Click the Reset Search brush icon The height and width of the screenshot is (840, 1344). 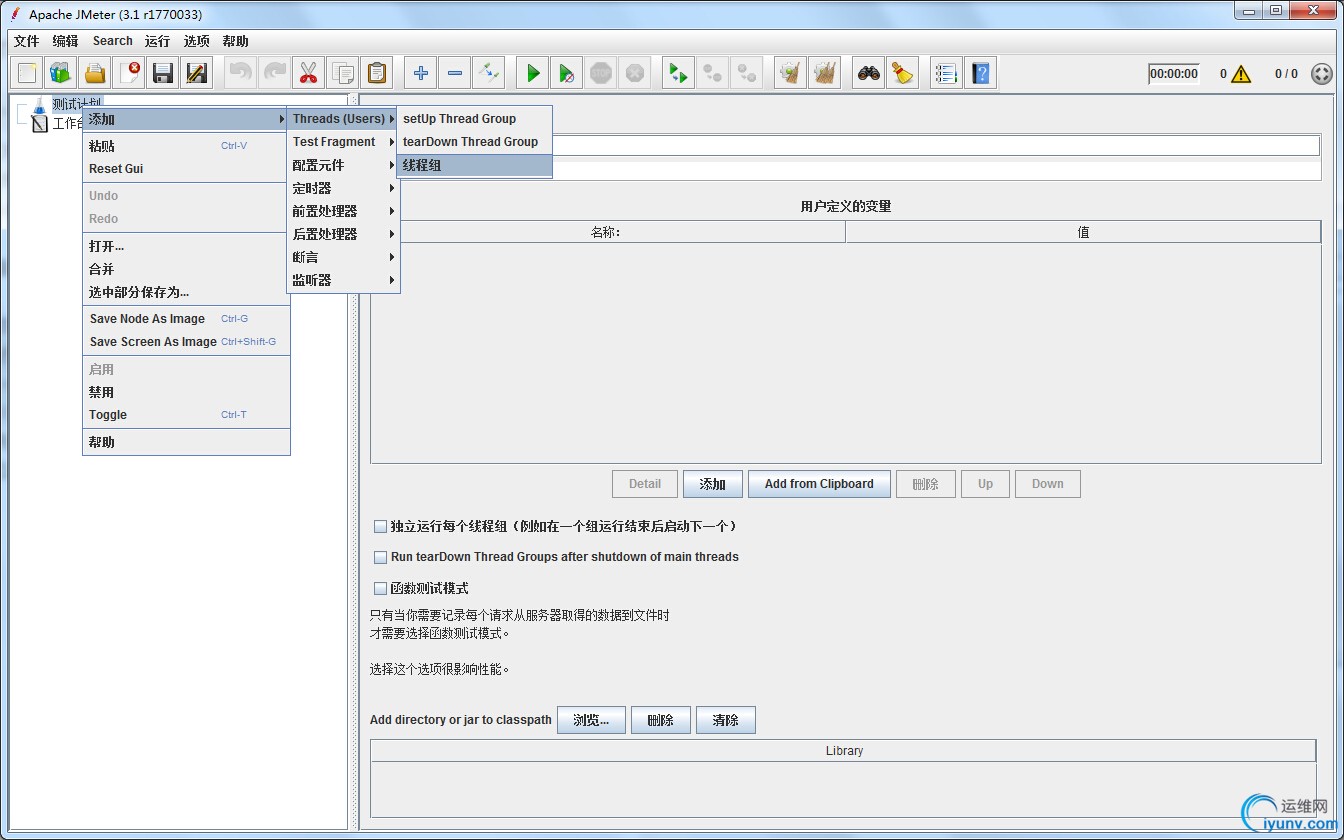pos(903,73)
